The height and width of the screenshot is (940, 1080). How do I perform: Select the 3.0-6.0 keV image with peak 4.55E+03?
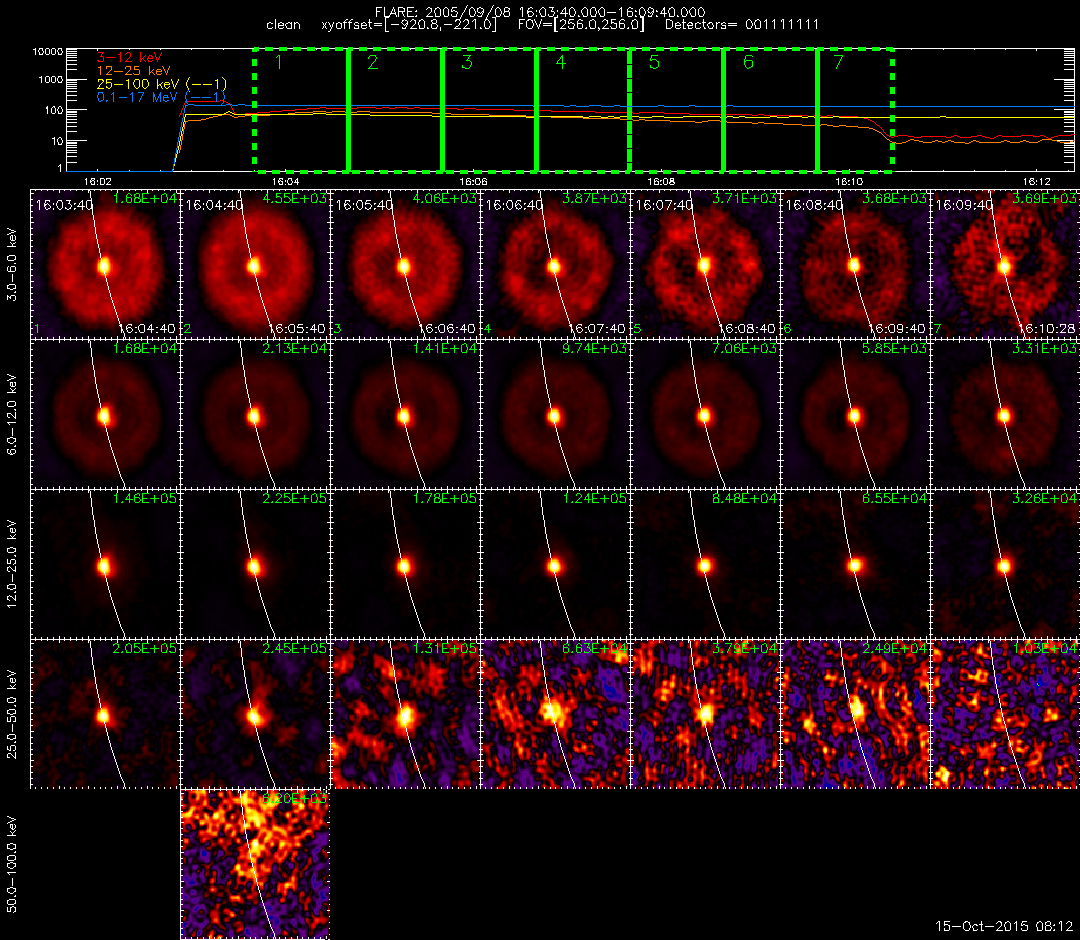click(x=255, y=264)
